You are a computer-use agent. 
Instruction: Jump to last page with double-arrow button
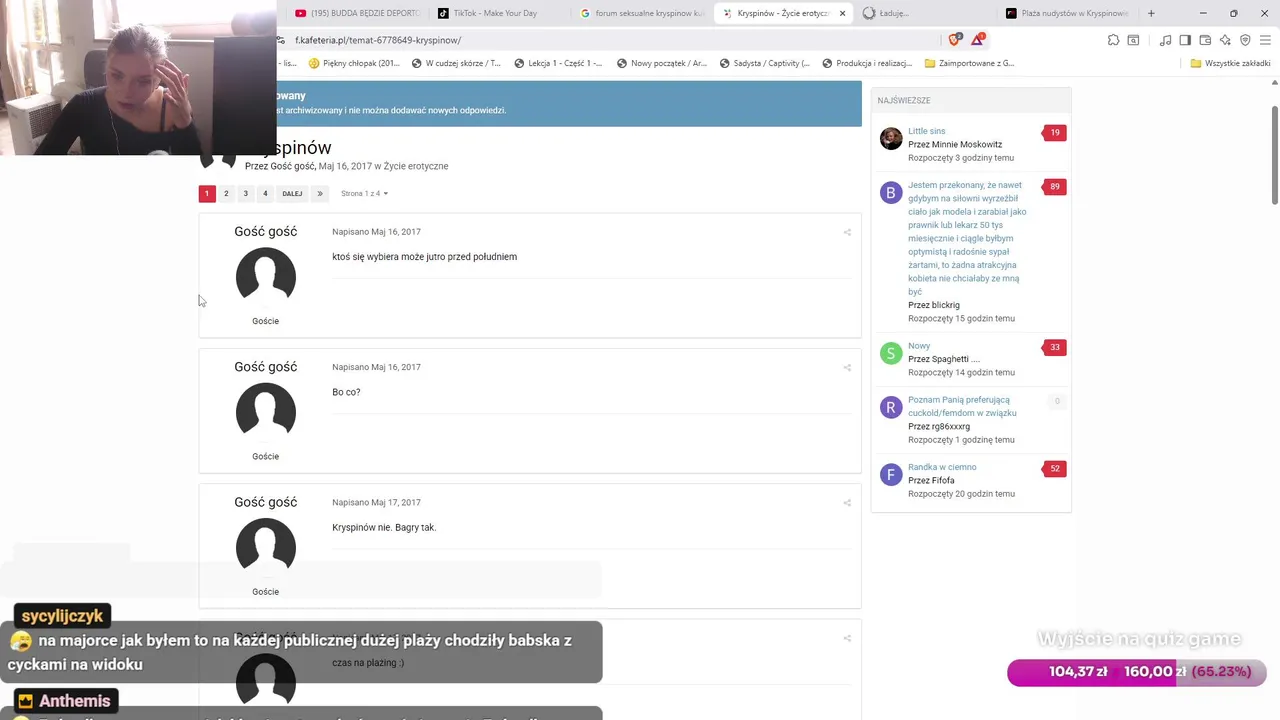coord(320,193)
